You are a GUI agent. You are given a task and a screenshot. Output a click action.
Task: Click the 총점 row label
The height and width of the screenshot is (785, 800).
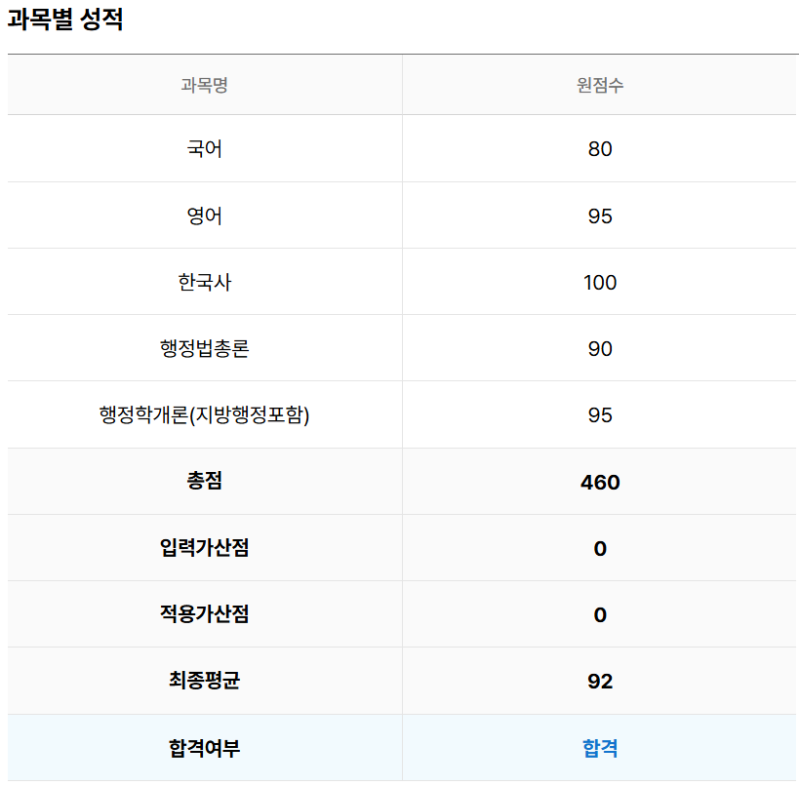205,481
